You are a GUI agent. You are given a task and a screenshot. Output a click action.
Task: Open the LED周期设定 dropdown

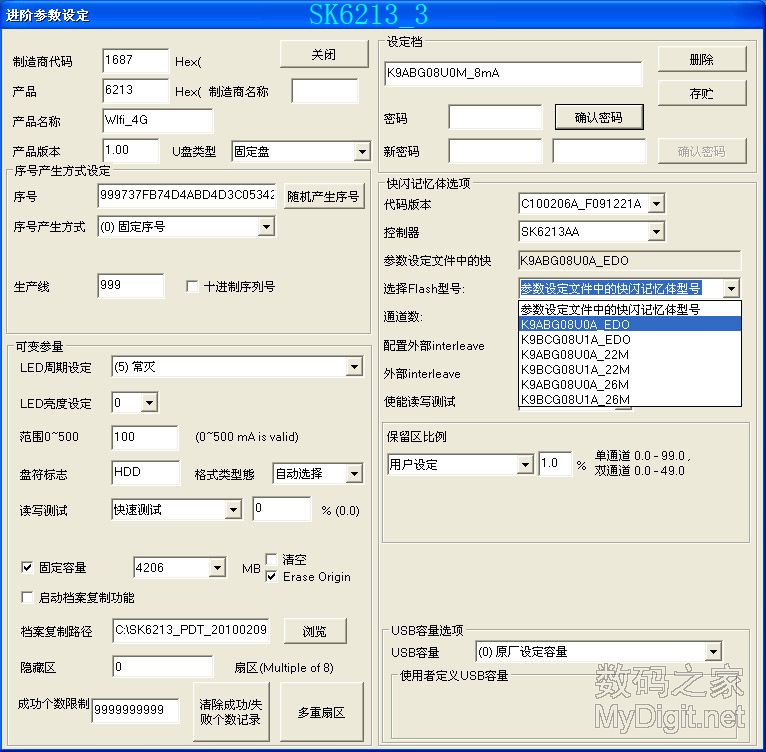click(x=354, y=367)
